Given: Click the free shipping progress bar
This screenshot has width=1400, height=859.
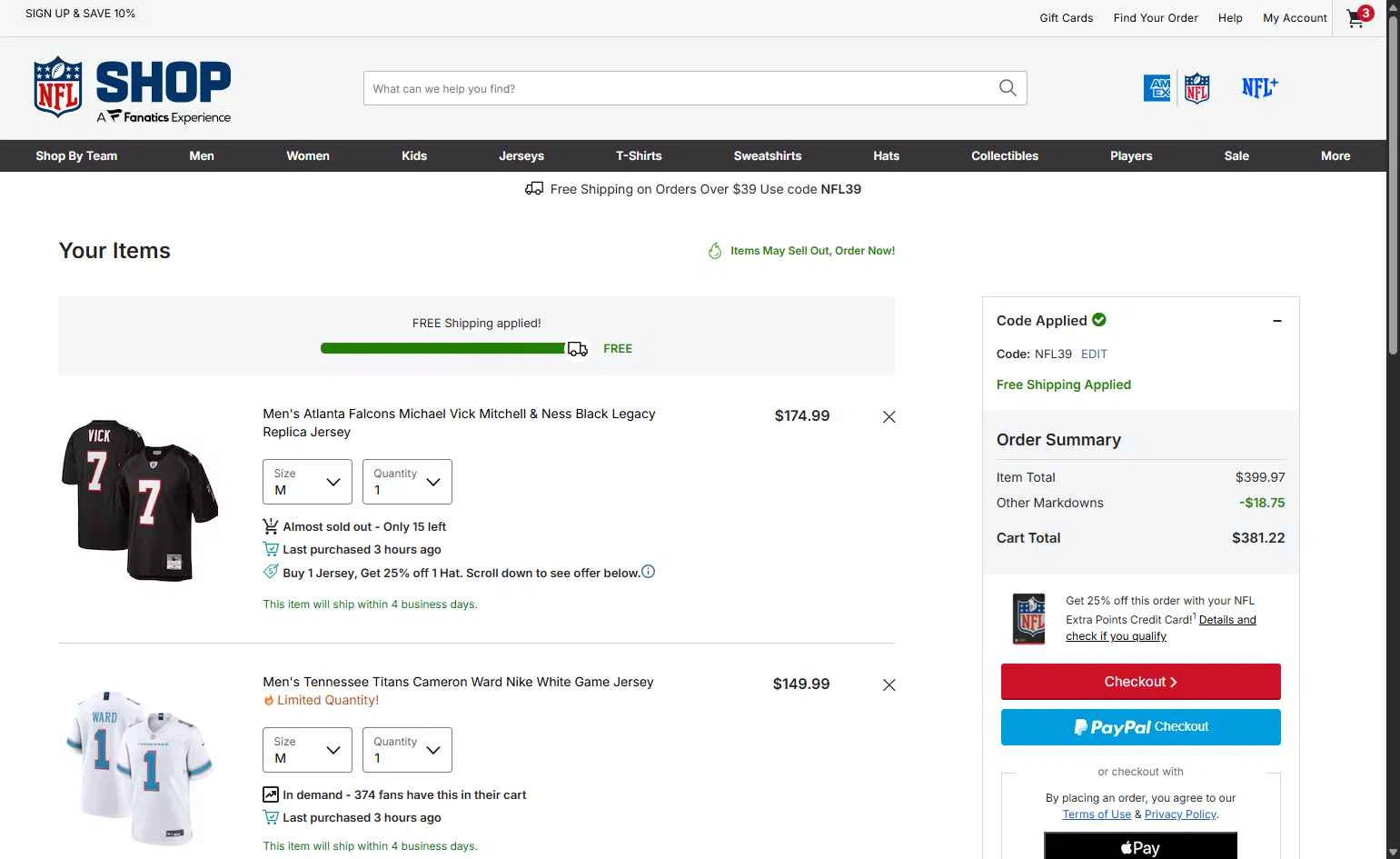Looking at the screenshot, I should coord(442,349).
